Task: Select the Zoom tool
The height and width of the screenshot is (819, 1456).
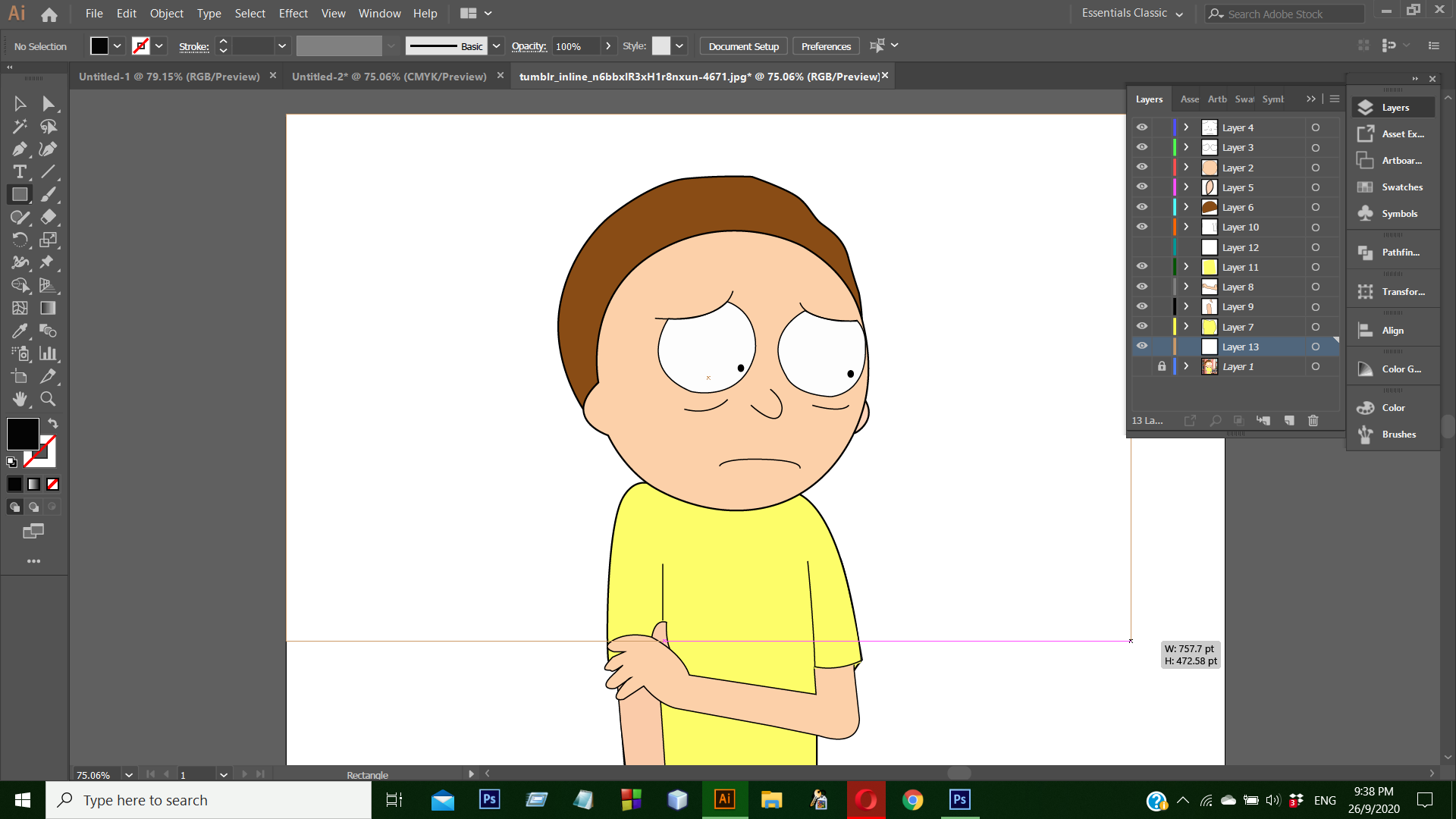Action: 49,400
